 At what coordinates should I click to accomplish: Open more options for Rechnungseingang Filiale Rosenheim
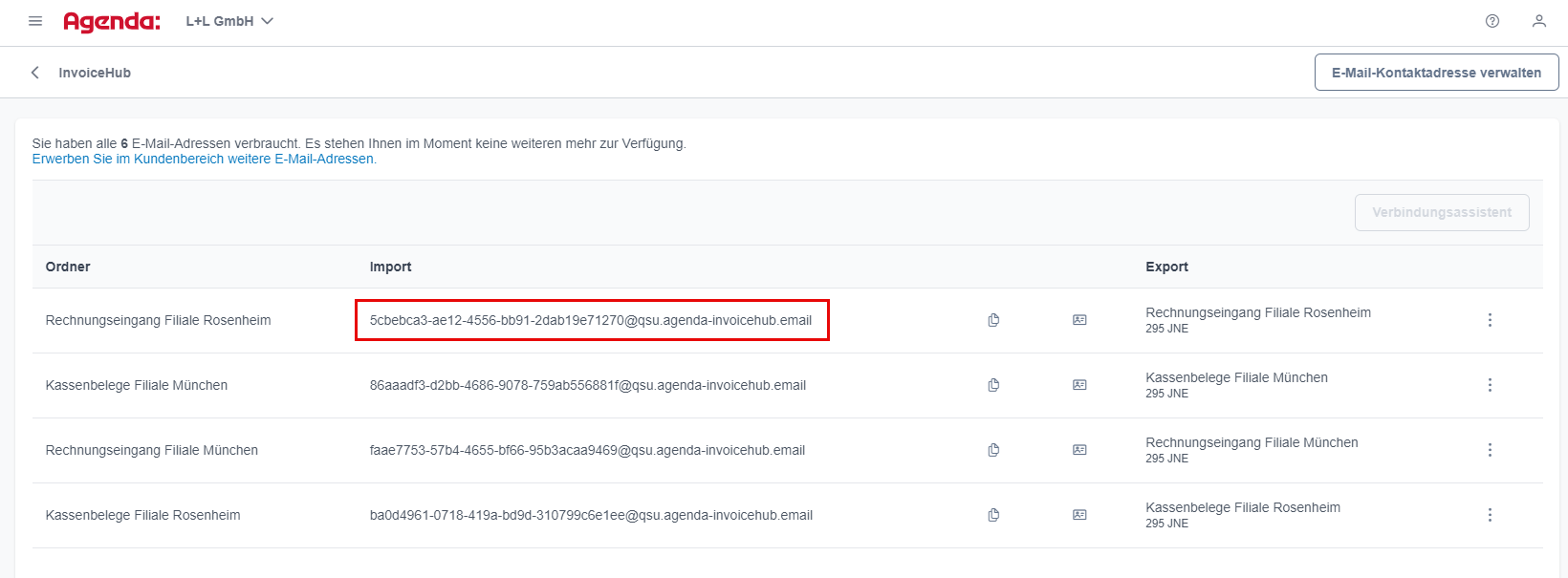point(1490,320)
